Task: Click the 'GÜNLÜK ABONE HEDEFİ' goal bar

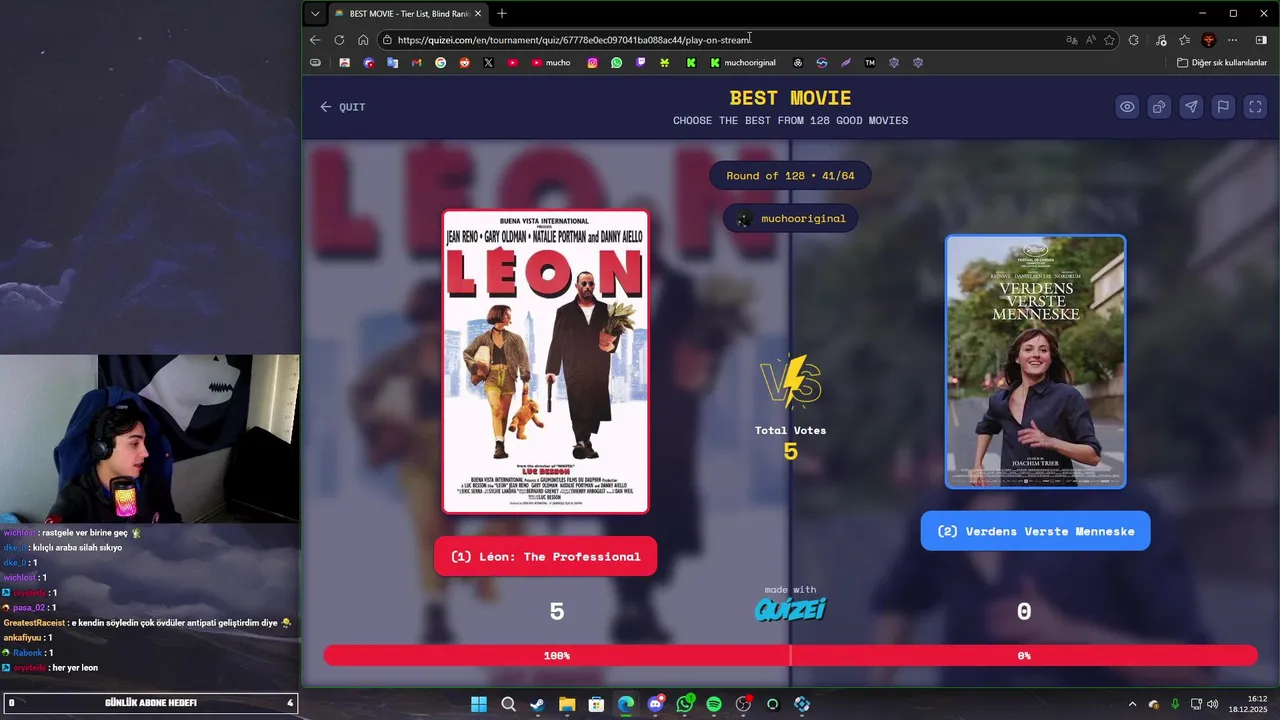Action: 150,703
